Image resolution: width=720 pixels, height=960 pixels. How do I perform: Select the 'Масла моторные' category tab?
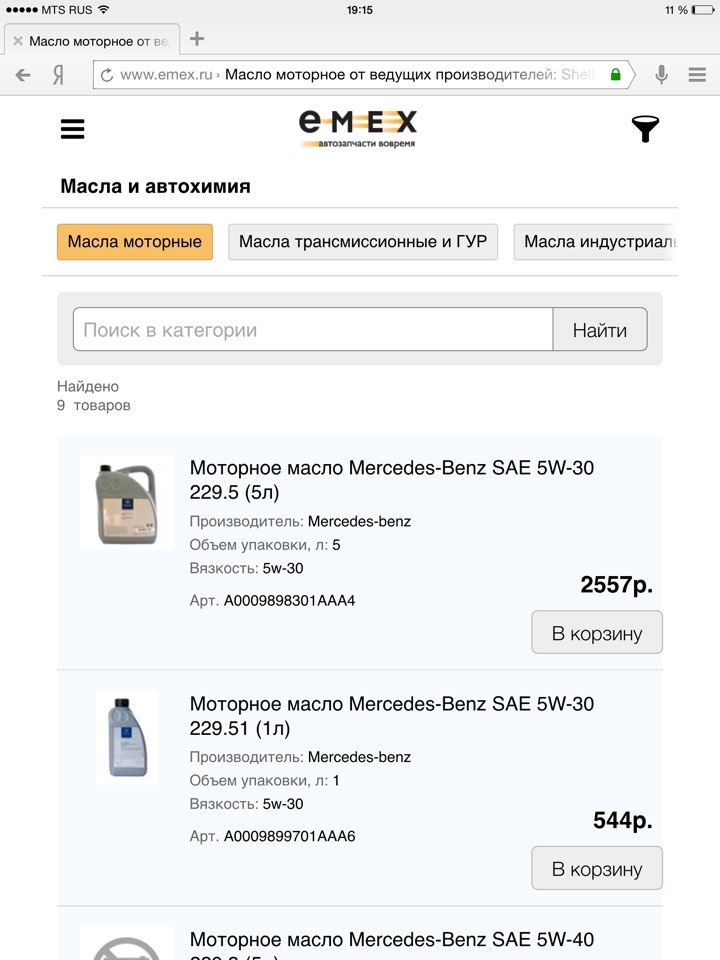point(135,242)
